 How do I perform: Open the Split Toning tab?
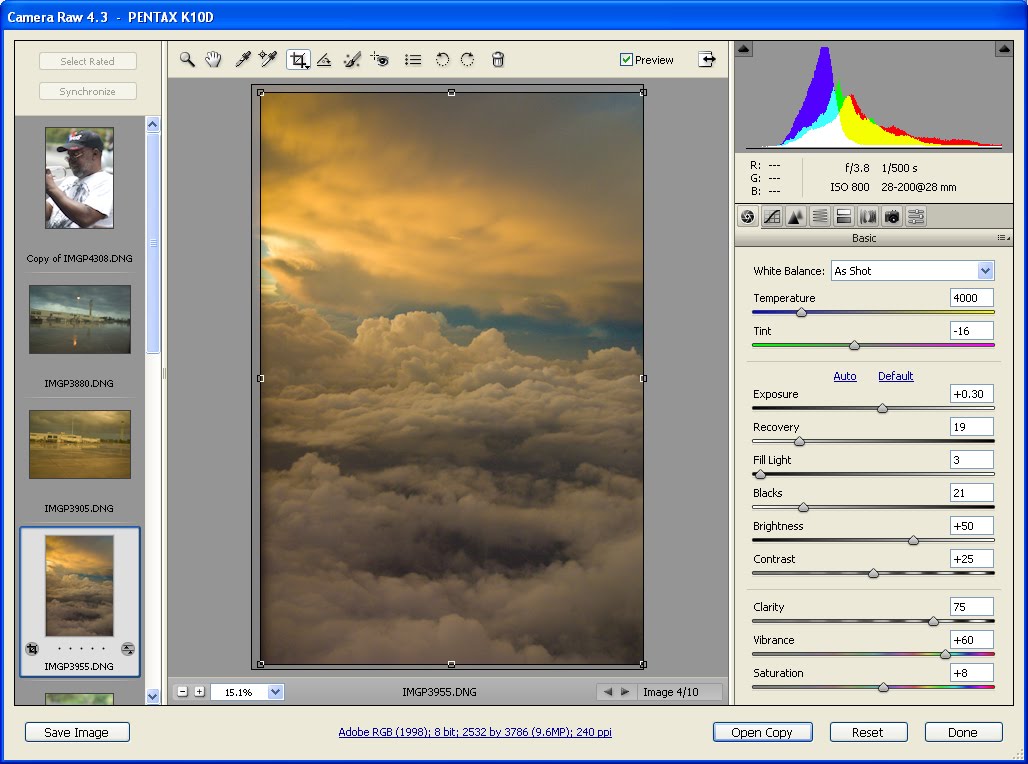coord(844,216)
